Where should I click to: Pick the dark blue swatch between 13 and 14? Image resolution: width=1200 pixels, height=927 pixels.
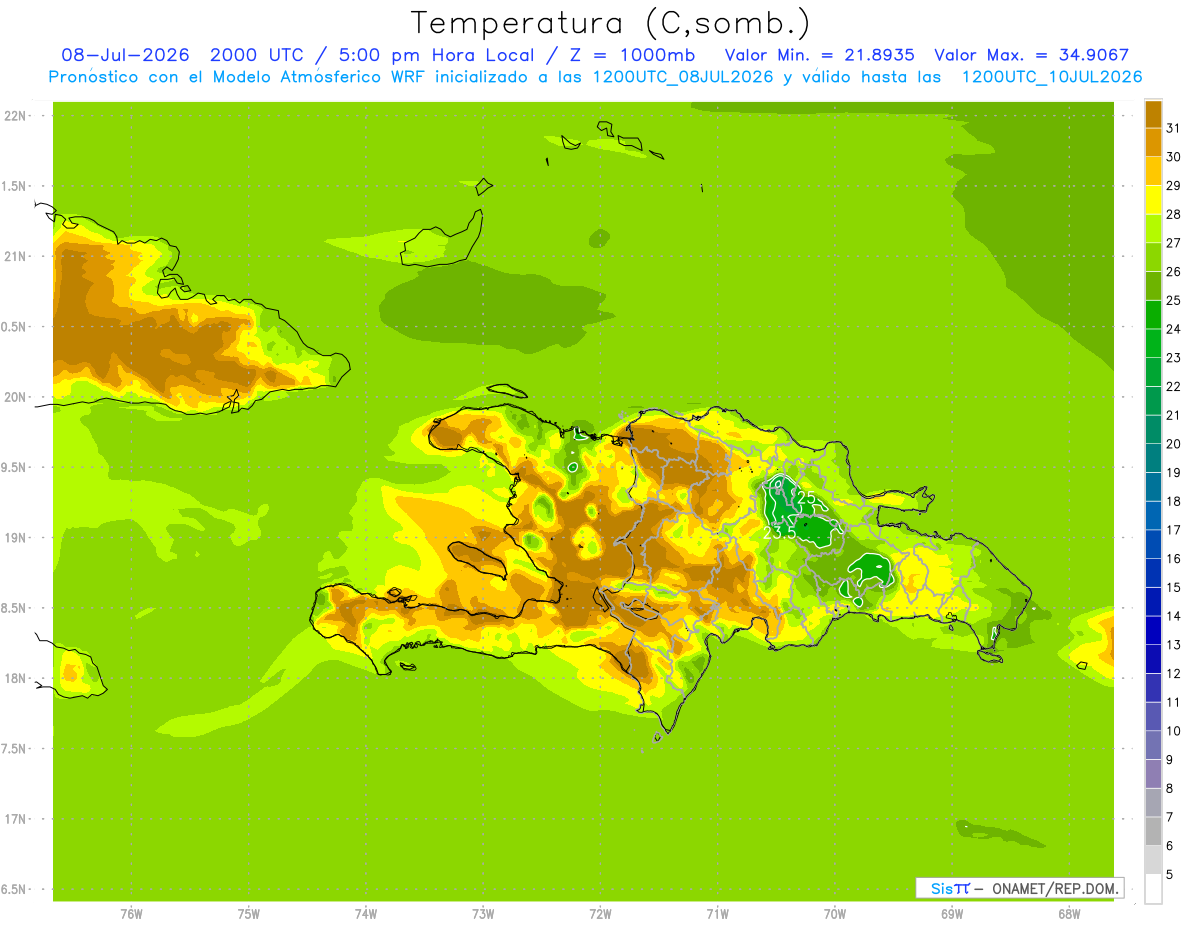1153,631
